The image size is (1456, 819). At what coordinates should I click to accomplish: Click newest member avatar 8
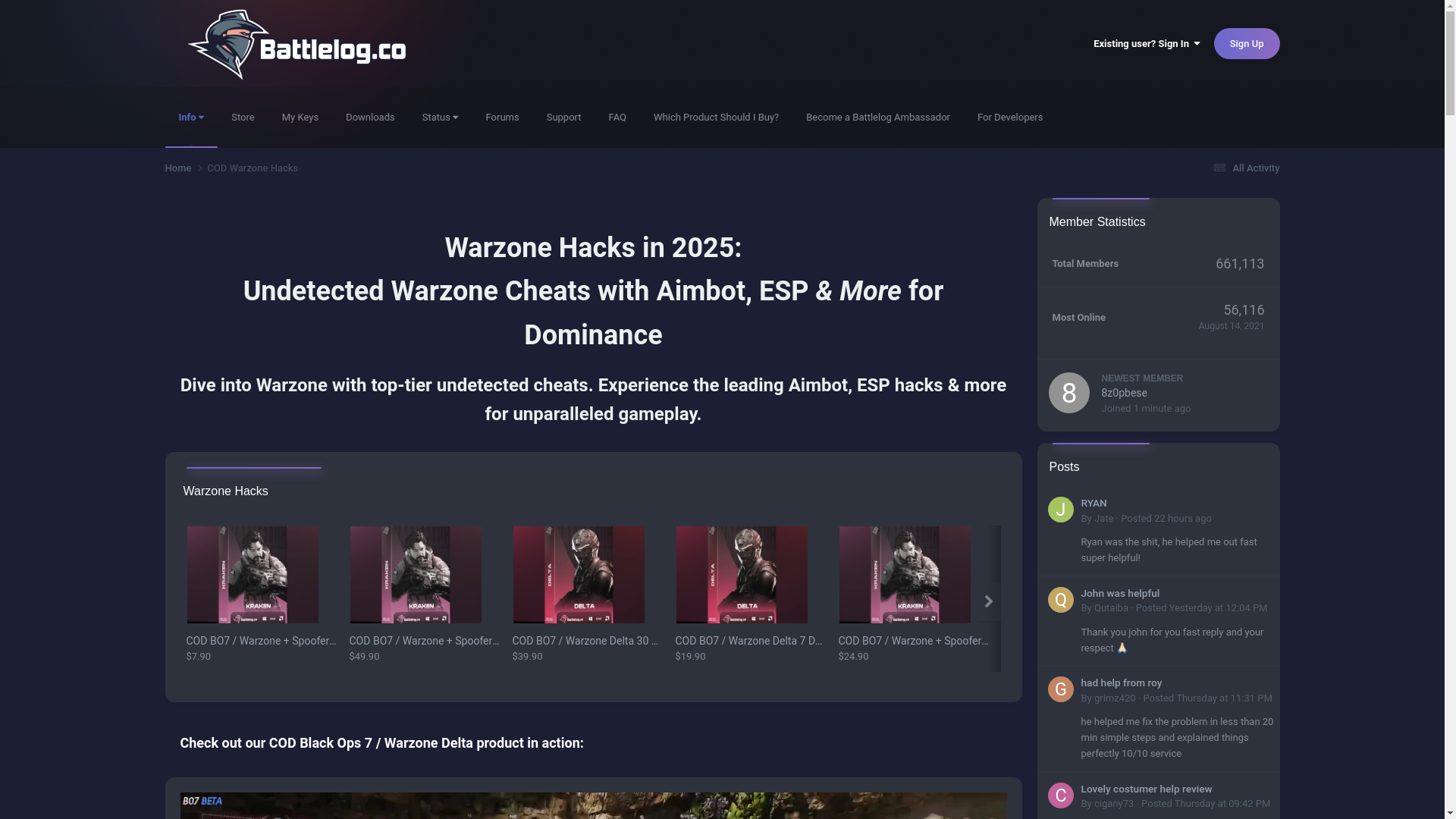pos(1068,393)
